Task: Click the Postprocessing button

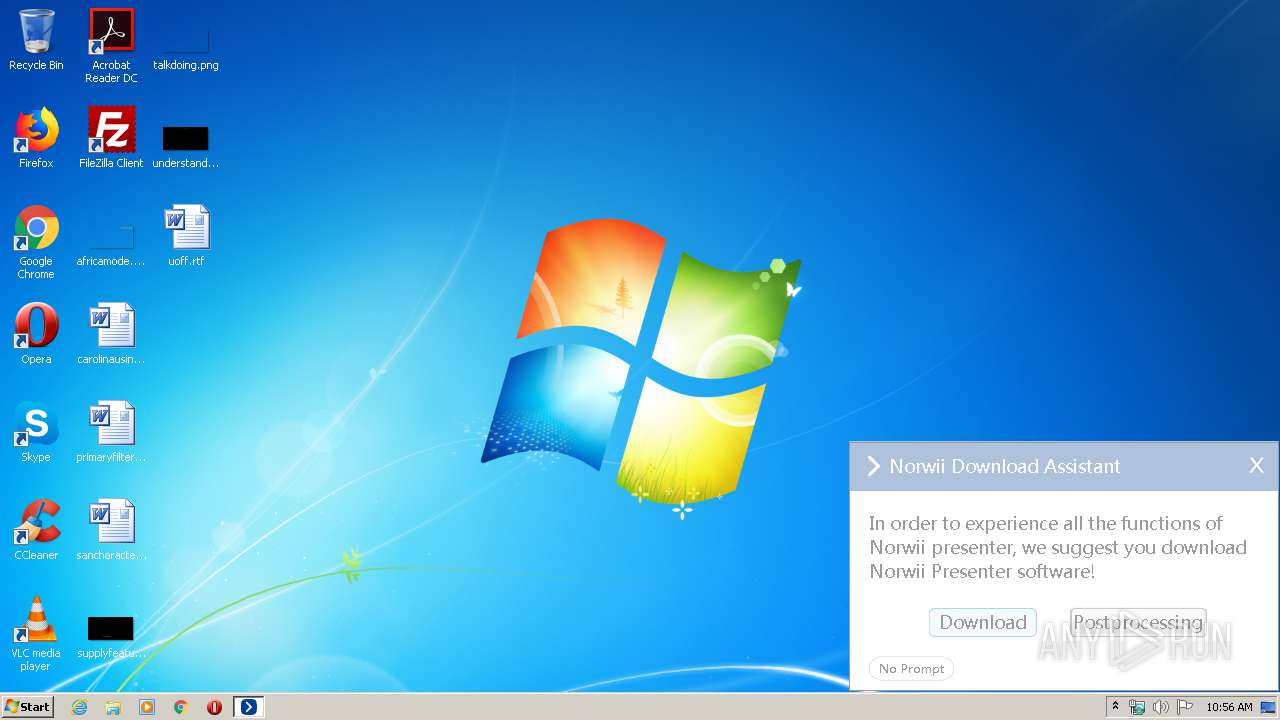Action: click(x=1138, y=622)
